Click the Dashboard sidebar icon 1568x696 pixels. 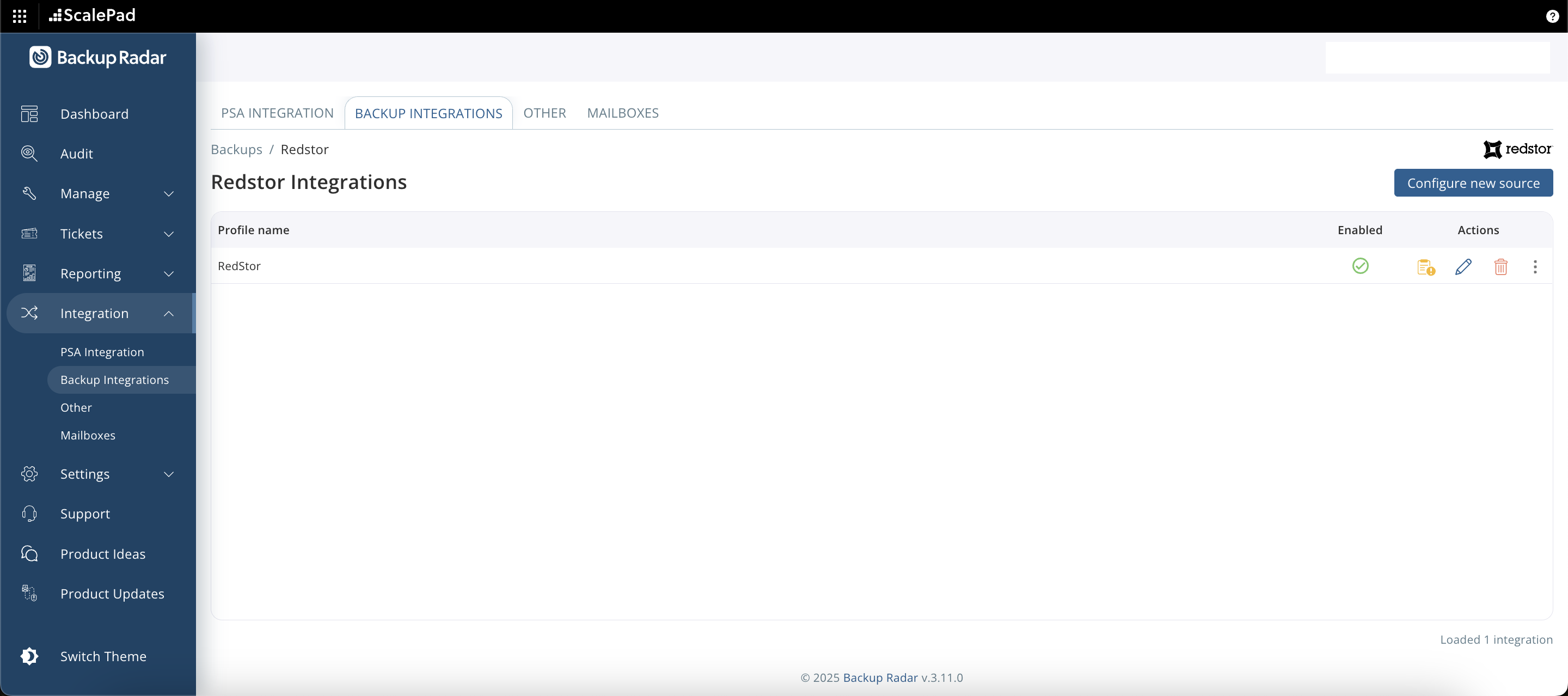click(x=29, y=114)
